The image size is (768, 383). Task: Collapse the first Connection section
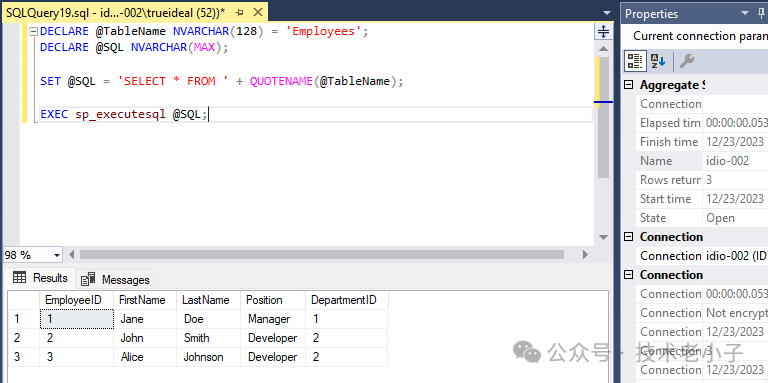[628, 237]
